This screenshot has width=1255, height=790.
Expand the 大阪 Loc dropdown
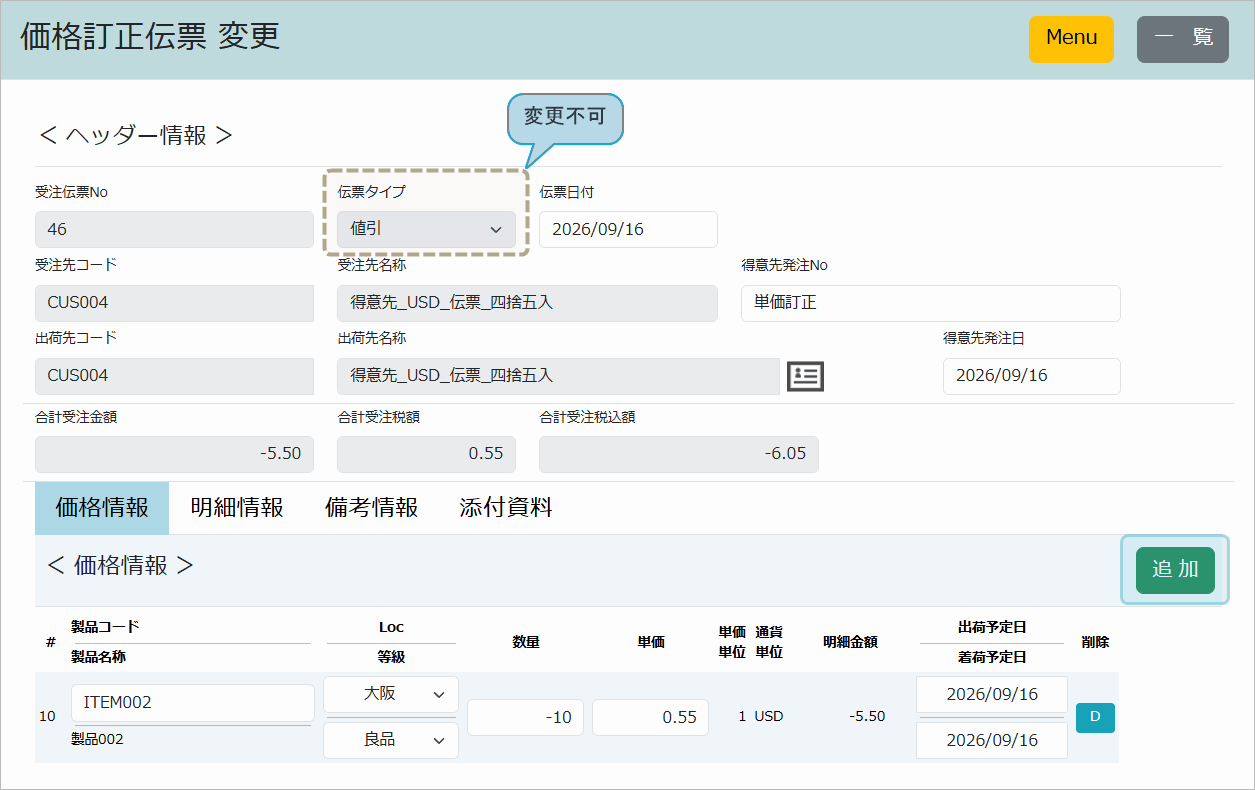pos(391,694)
